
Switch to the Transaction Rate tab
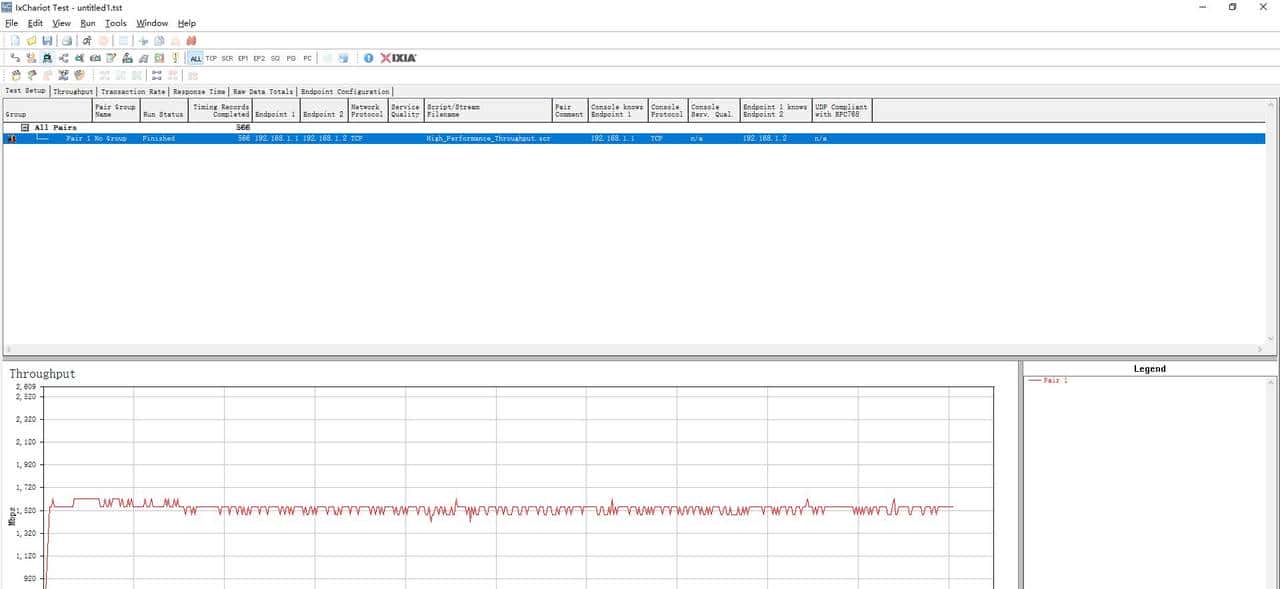pos(134,91)
